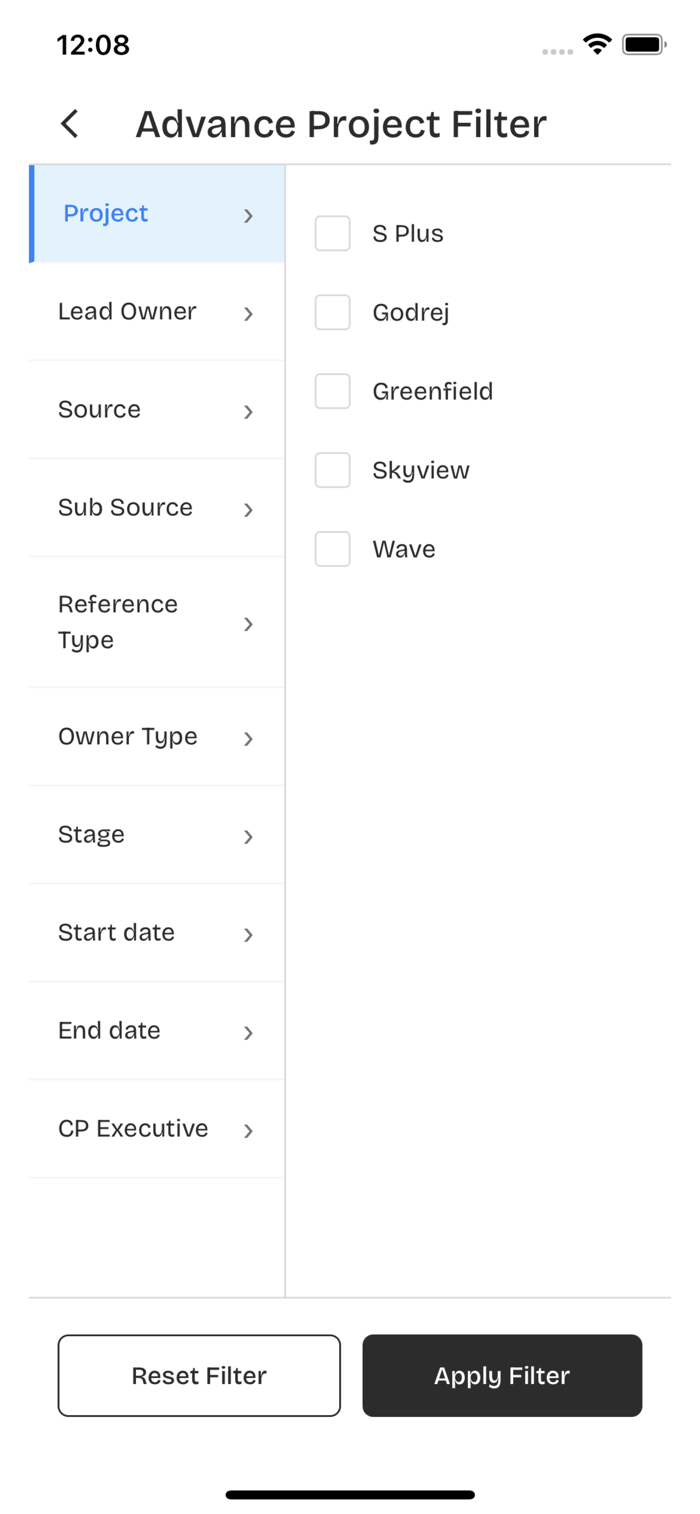
Task: Toggle the Wave project checkbox
Action: [333, 549]
